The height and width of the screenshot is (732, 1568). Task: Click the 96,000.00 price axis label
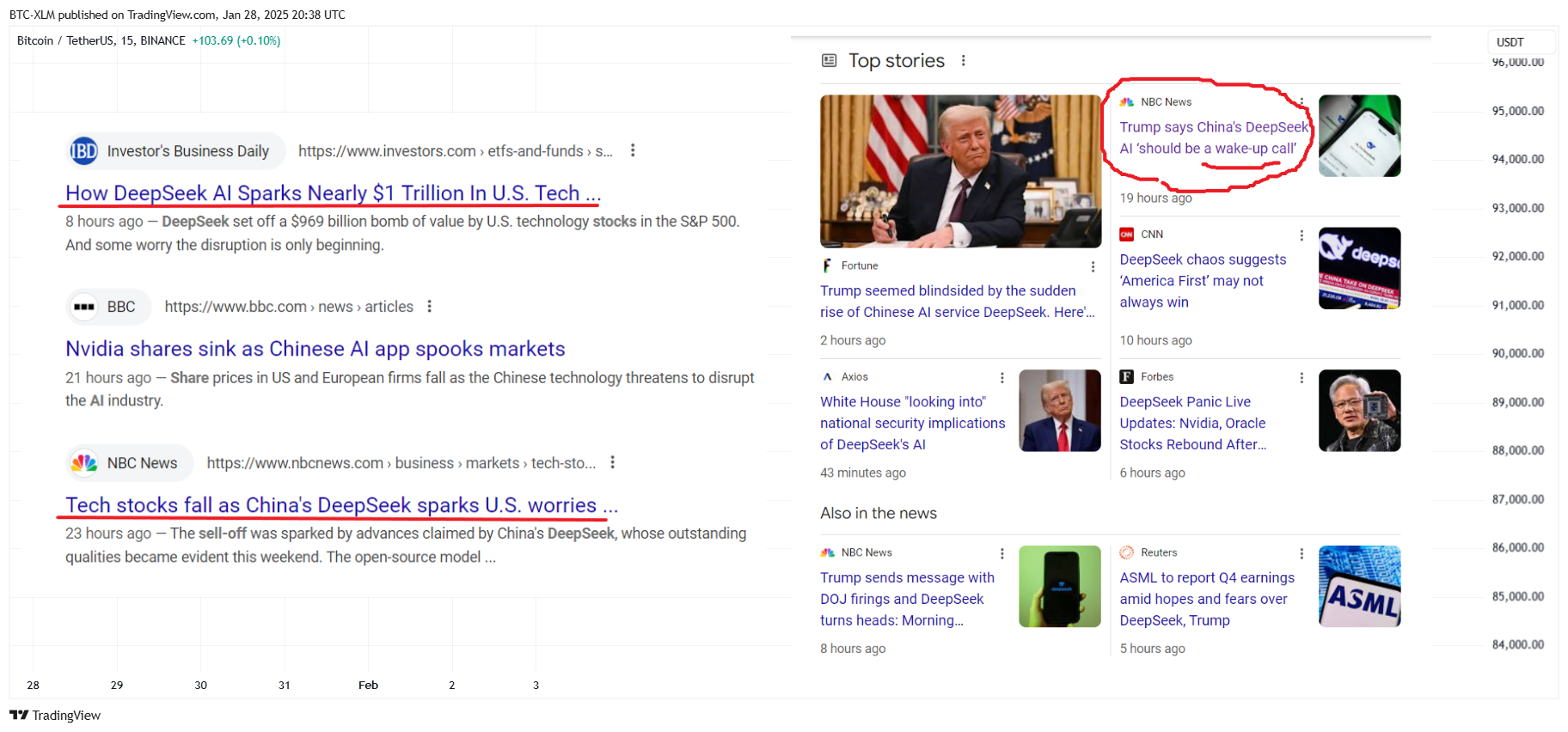tap(1518, 62)
